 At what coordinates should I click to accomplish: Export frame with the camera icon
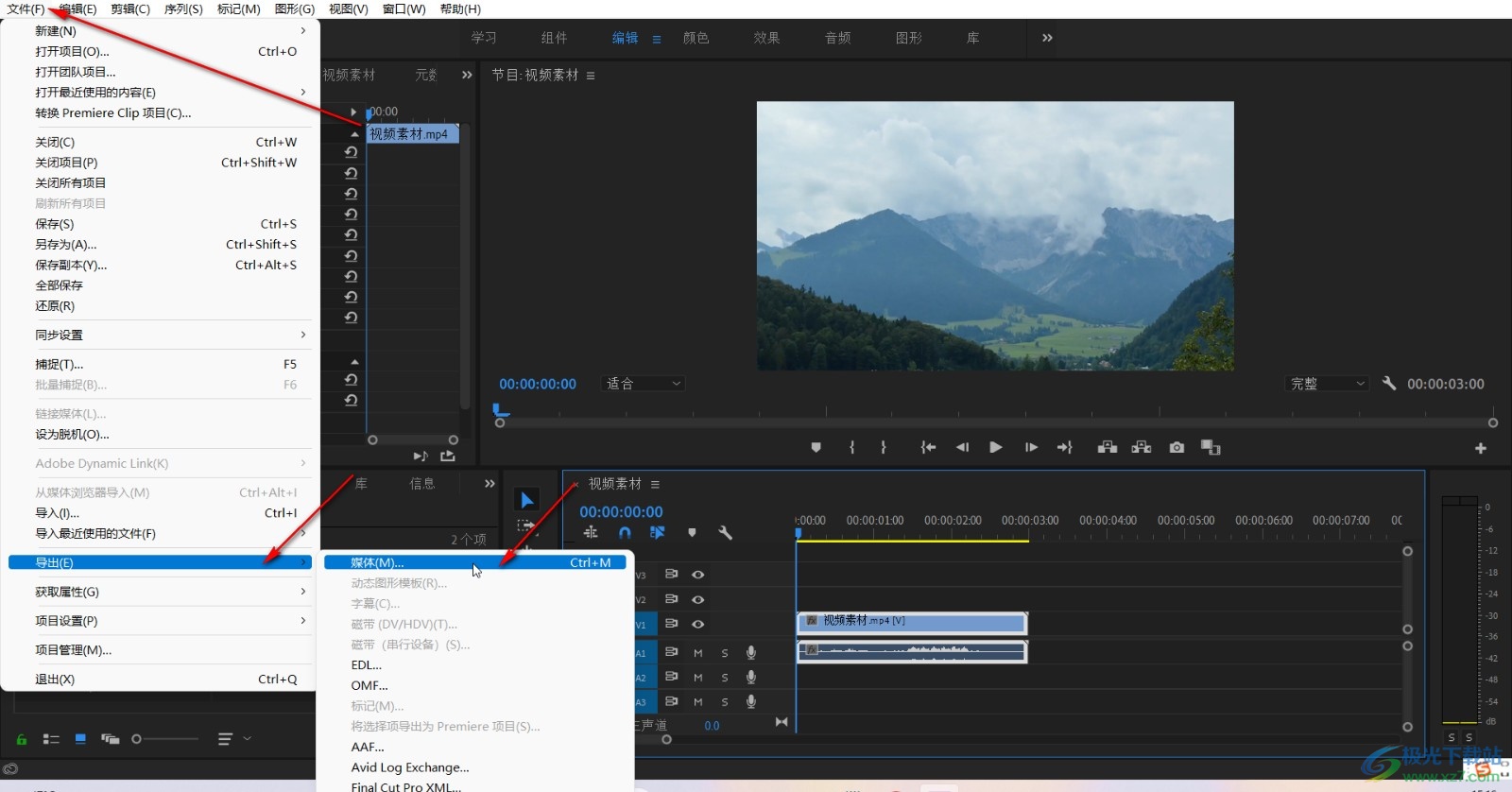1177,447
